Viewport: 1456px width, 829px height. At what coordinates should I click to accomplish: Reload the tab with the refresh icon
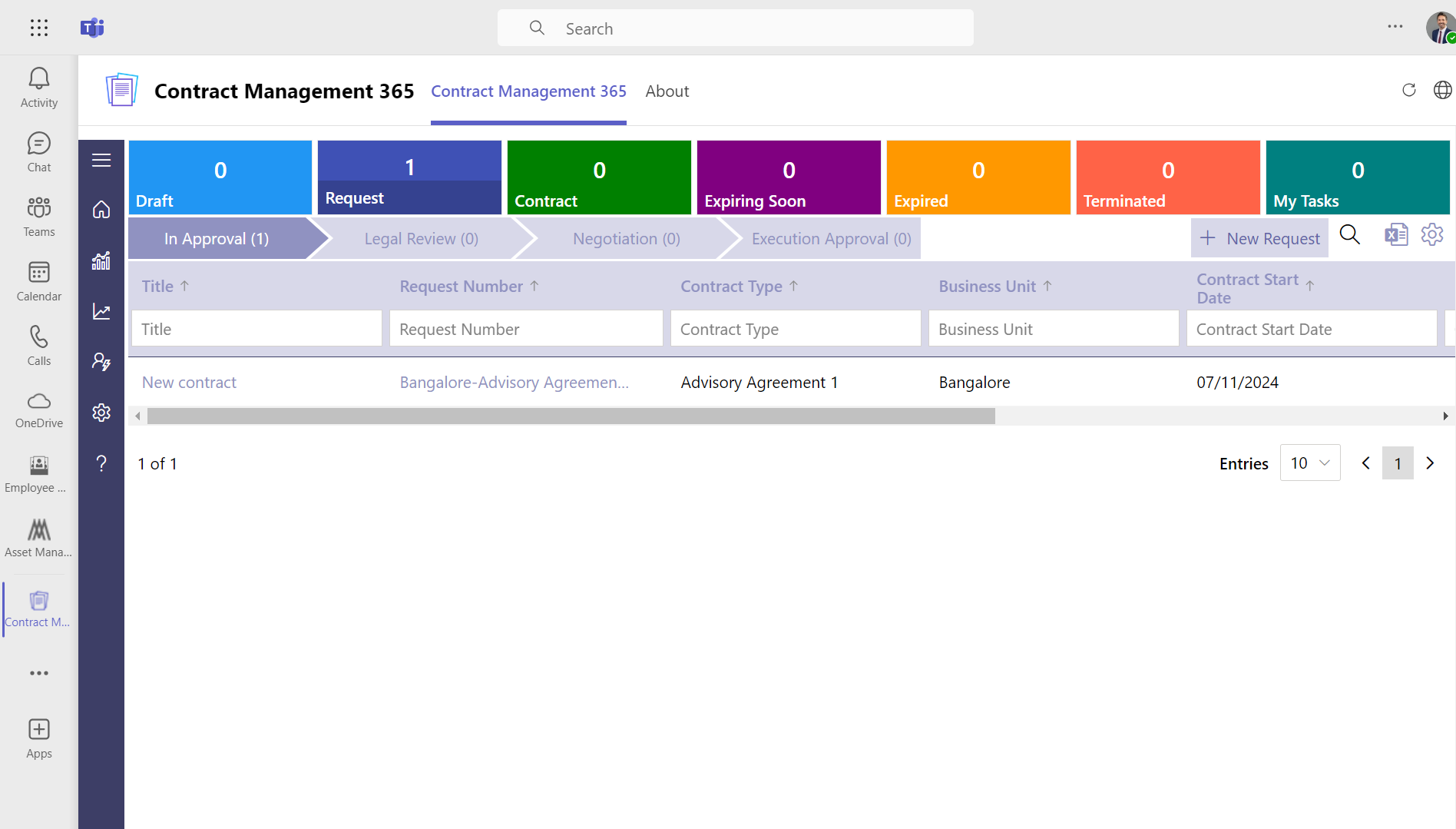[1409, 90]
